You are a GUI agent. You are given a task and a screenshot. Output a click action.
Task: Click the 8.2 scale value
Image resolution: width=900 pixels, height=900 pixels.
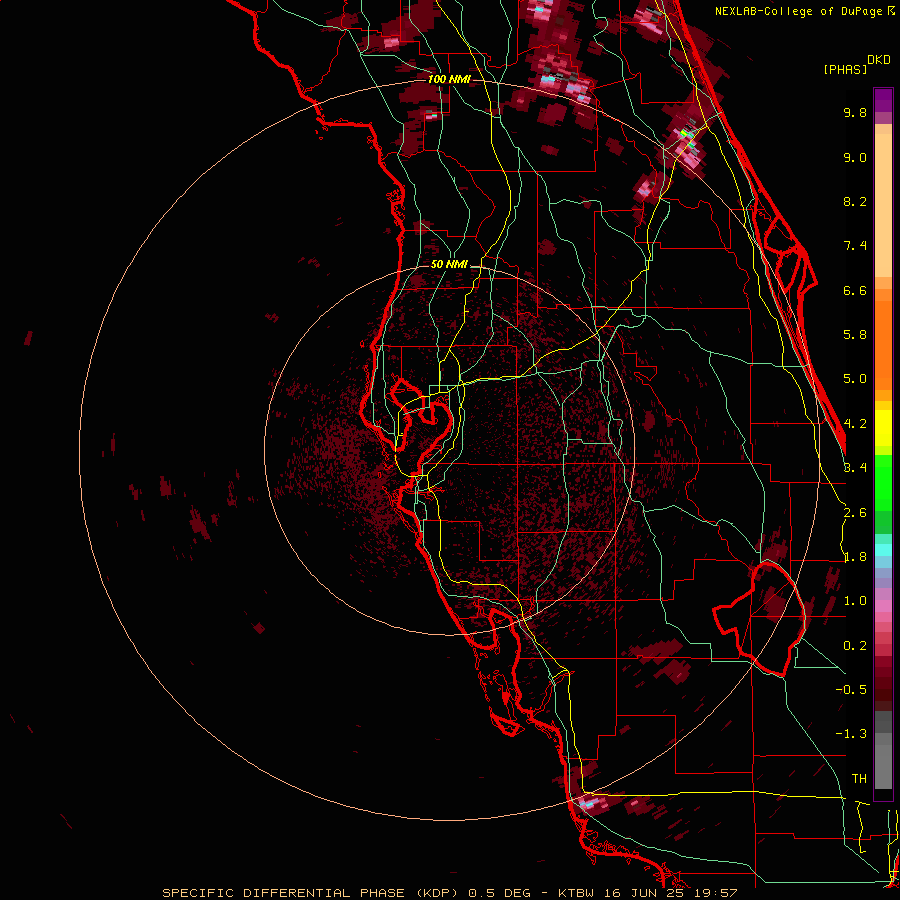click(x=855, y=201)
